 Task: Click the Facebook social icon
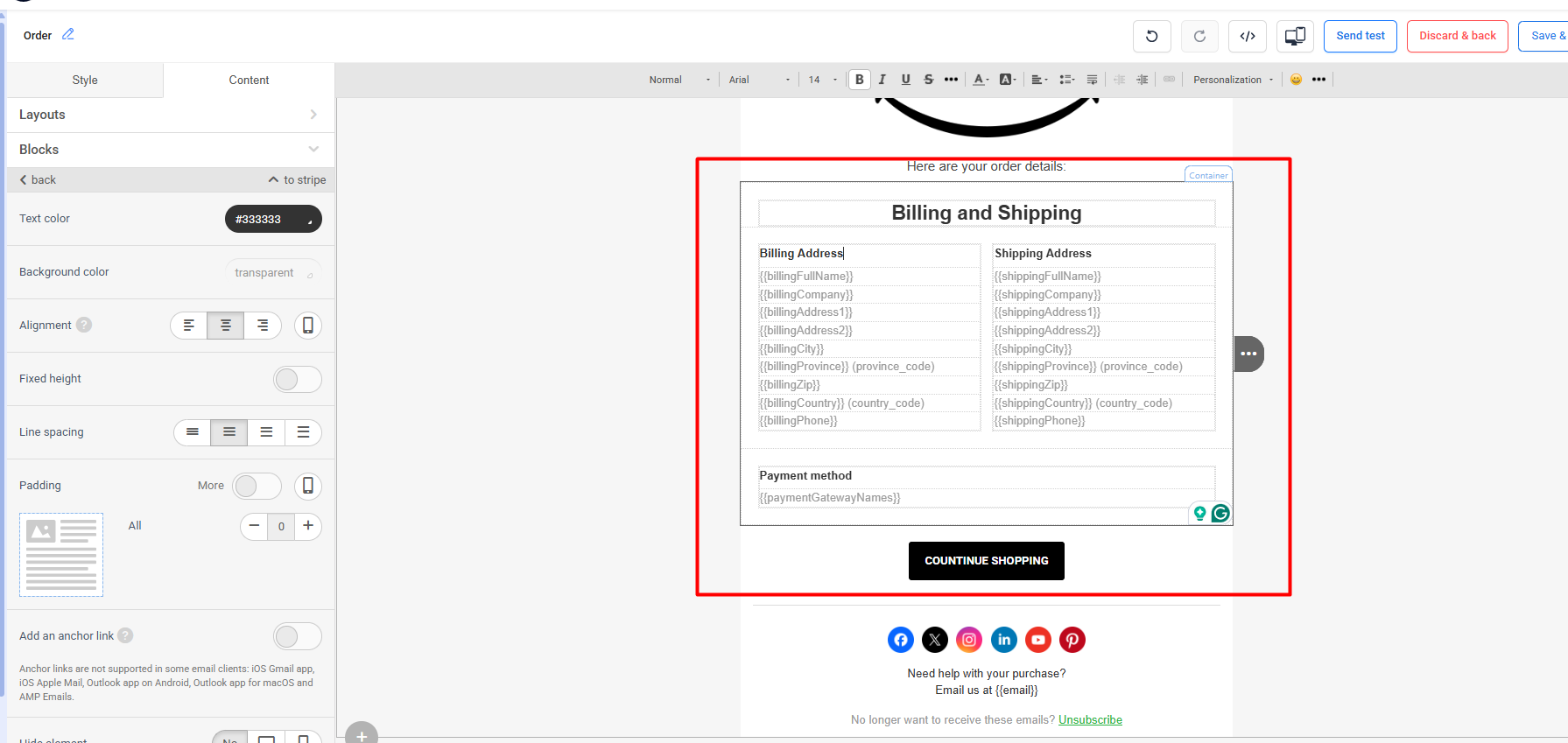point(900,640)
